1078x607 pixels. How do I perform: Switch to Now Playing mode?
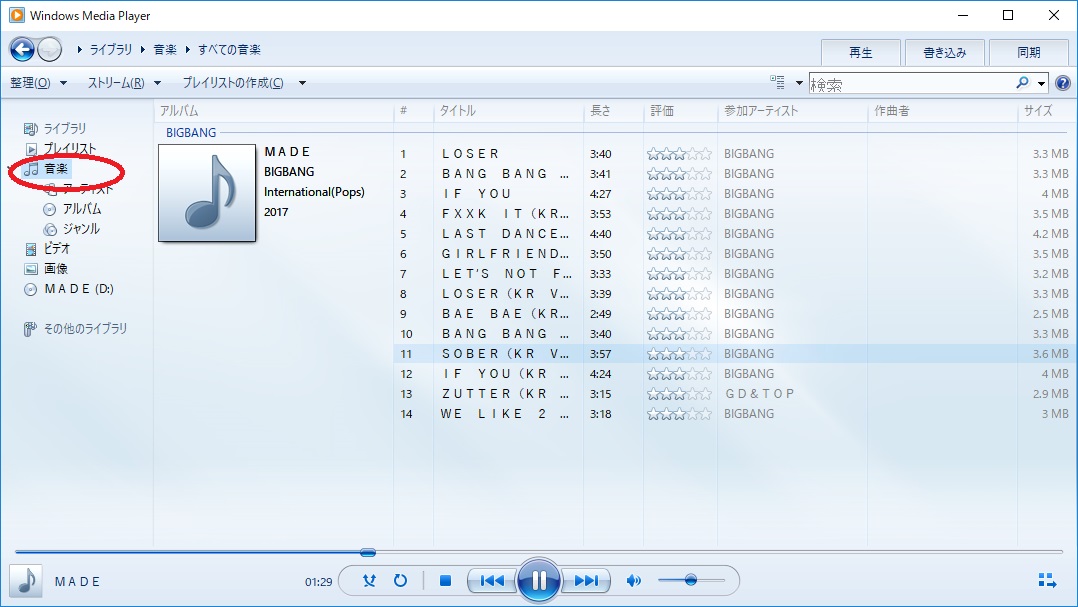pyautogui.click(x=1047, y=580)
